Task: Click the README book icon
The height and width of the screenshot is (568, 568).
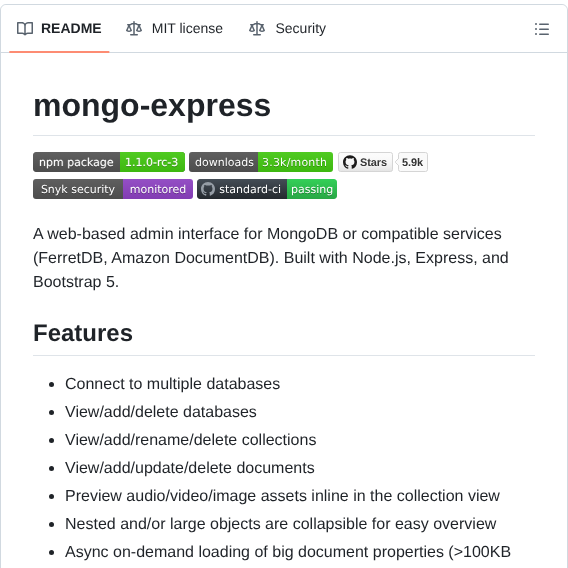Action: 25,29
